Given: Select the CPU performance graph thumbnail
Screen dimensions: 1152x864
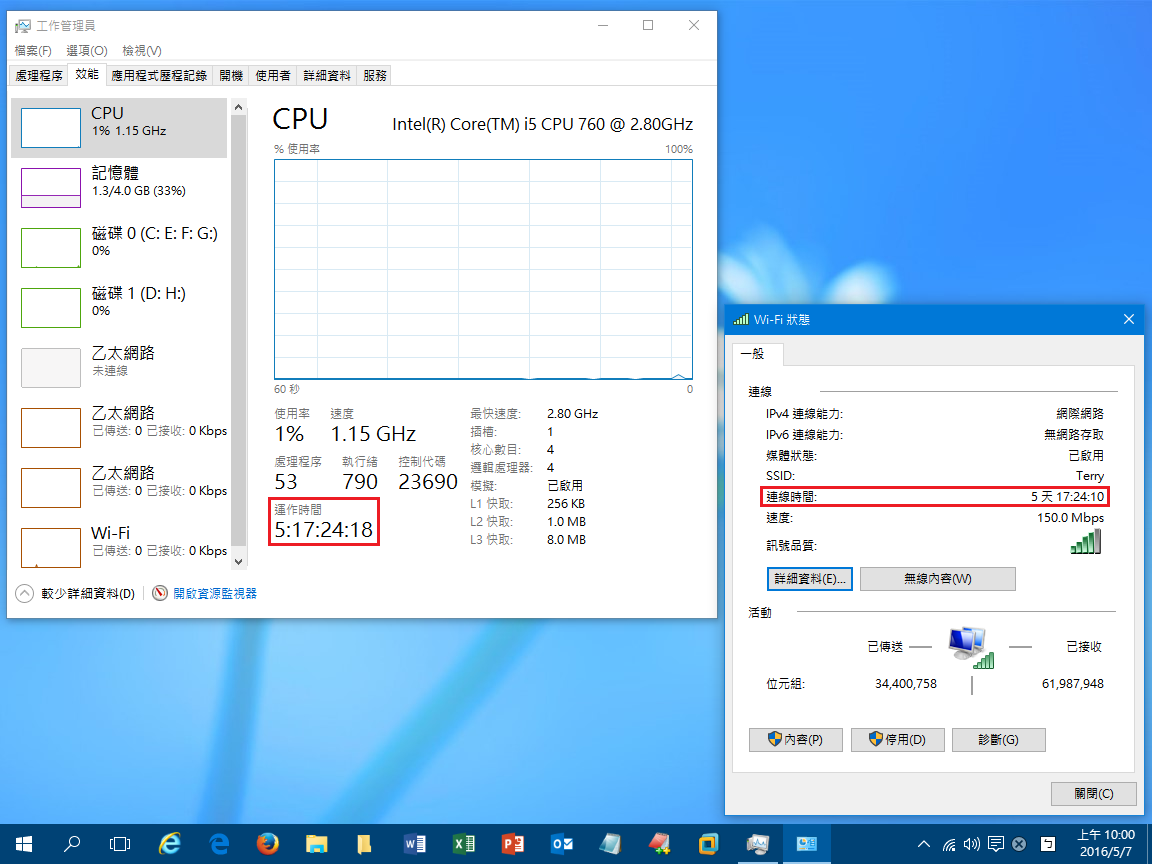Looking at the screenshot, I should (x=51, y=128).
